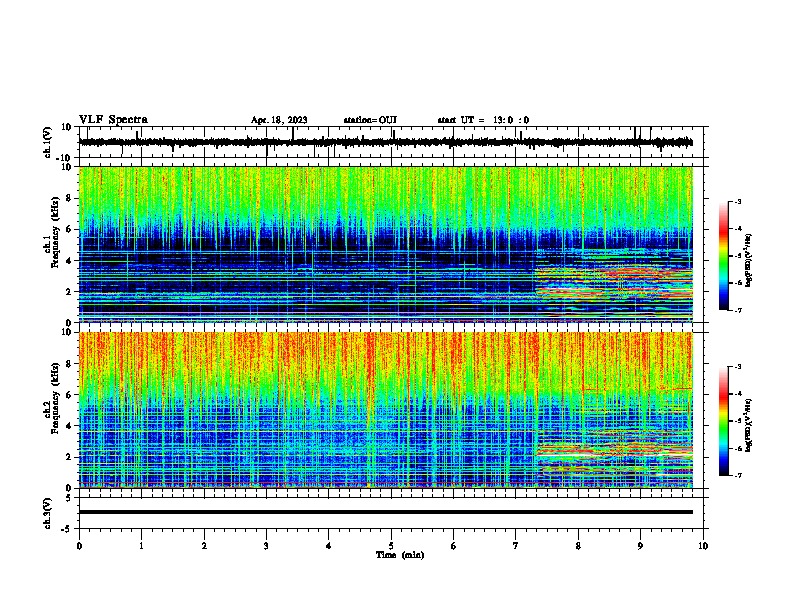The width and height of the screenshot is (792, 612).
Task: Click the ch.1 spectrogram panel
Action: (x=386, y=244)
